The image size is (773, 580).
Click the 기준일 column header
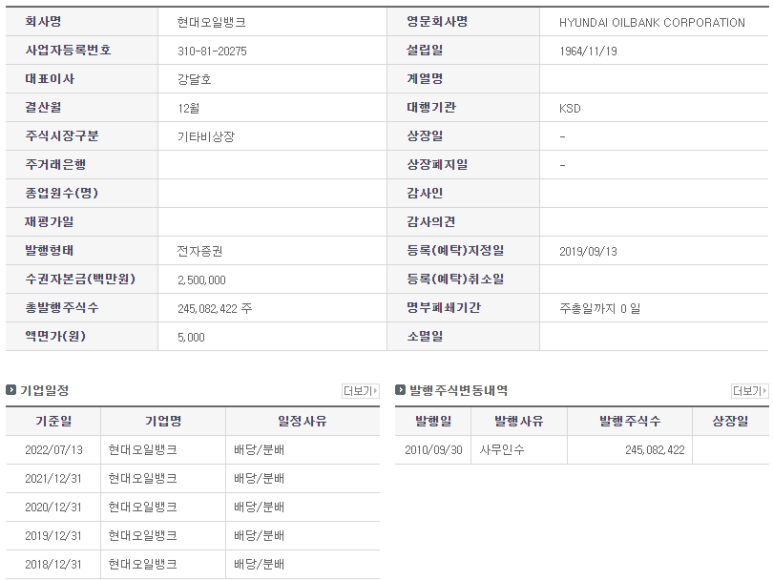[x=53, y=421]
